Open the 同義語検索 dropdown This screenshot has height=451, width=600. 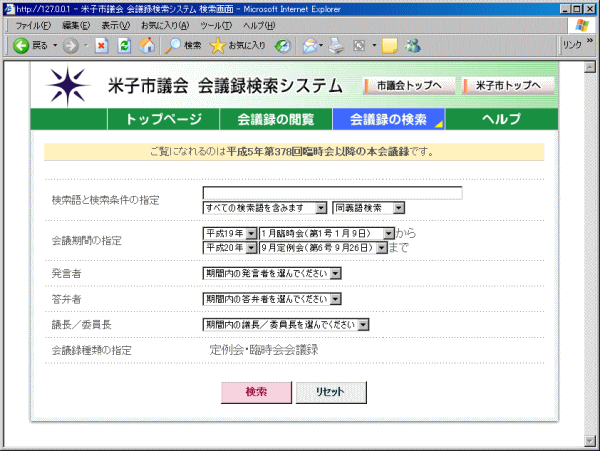tap(369, 208)
